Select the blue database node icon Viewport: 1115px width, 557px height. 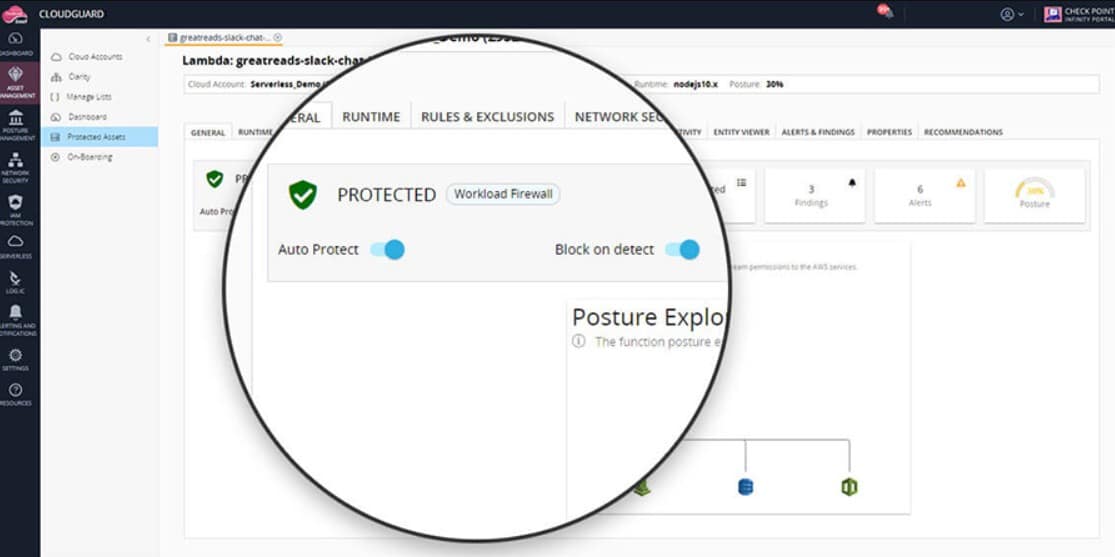(745, 487)
